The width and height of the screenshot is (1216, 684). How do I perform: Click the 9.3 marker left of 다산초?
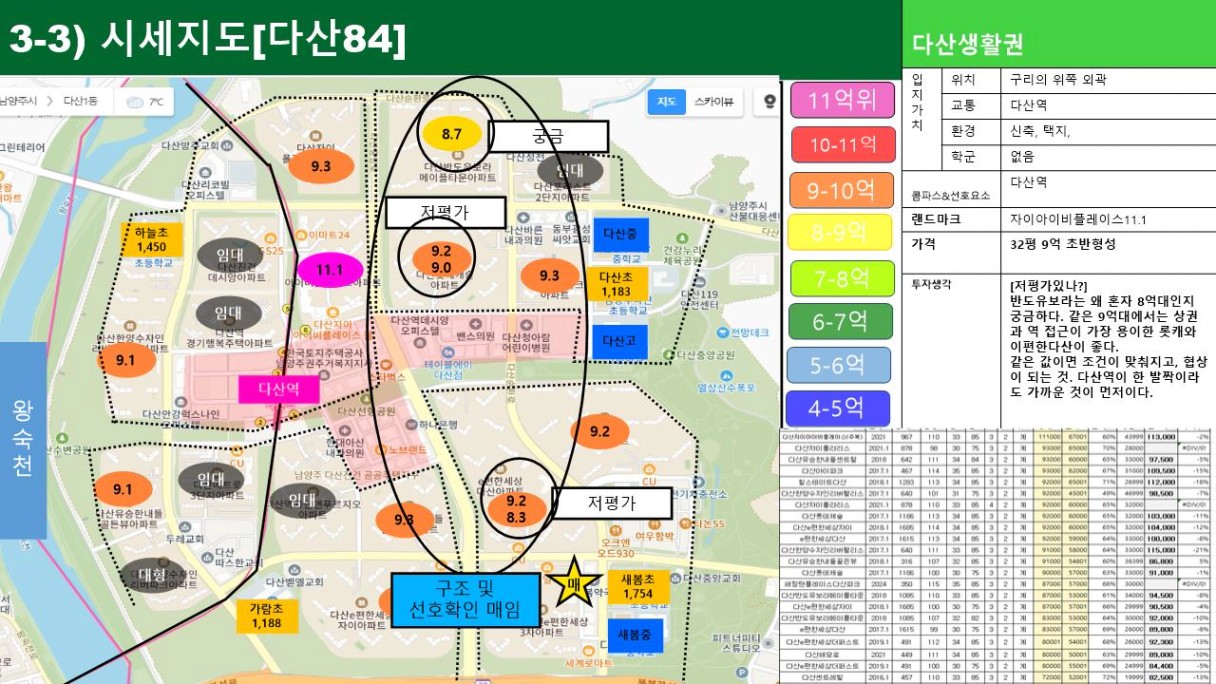(549, 275)
